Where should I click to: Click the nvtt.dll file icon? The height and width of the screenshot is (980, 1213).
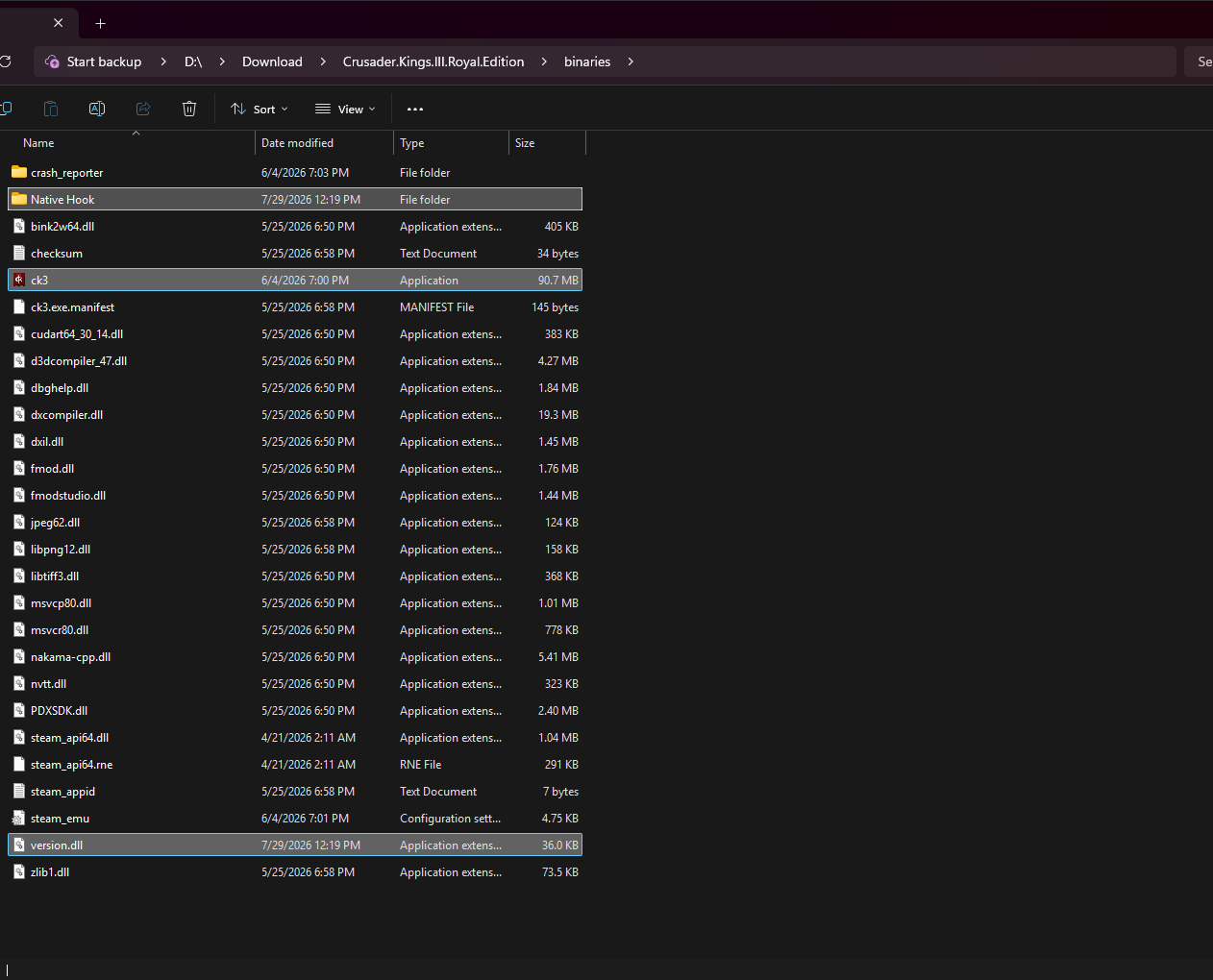pyautogui.click(x=19, y=684)
